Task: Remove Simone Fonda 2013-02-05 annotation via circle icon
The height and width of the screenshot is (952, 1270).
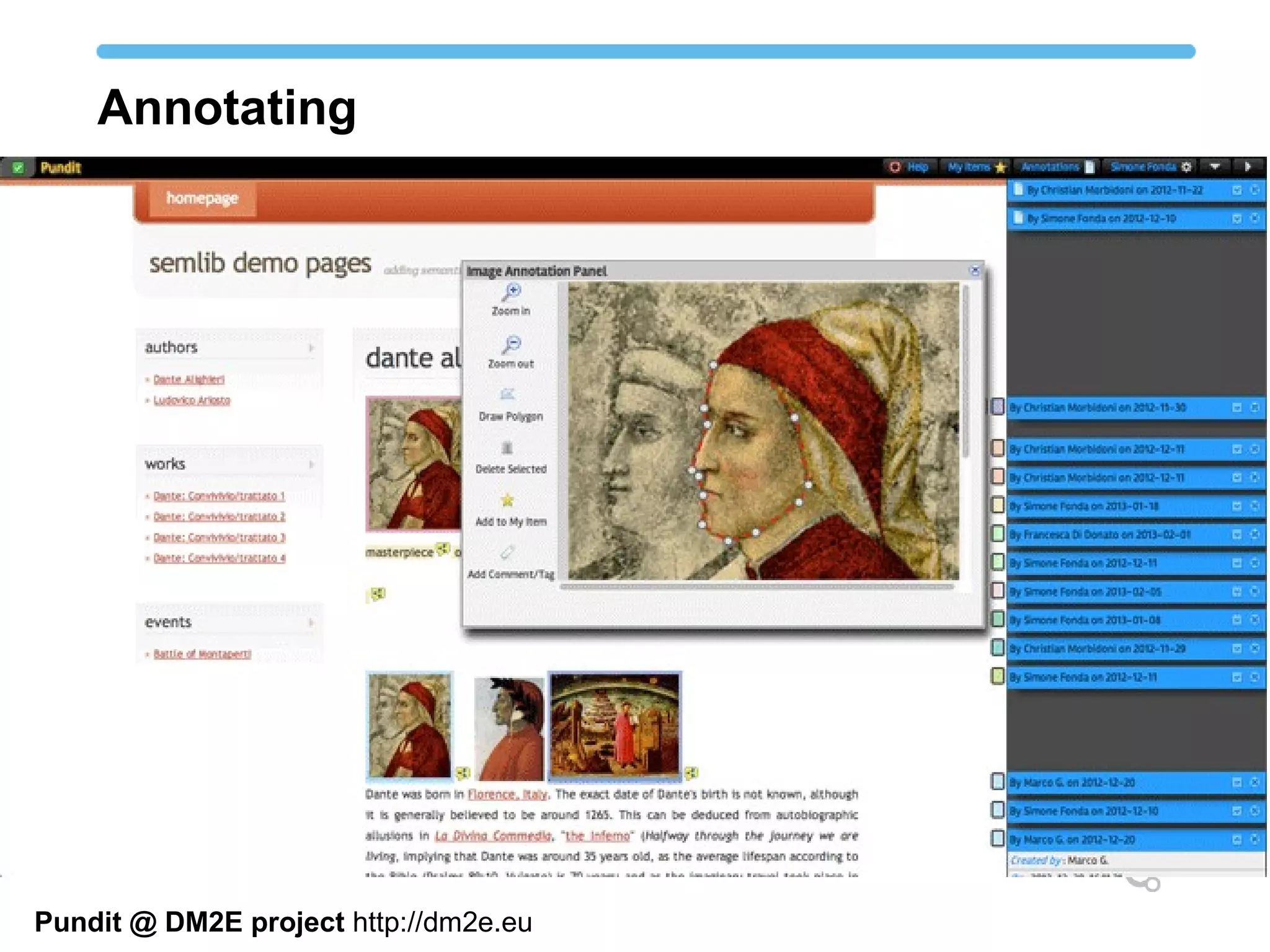Action: click(x=1254, y=591)
